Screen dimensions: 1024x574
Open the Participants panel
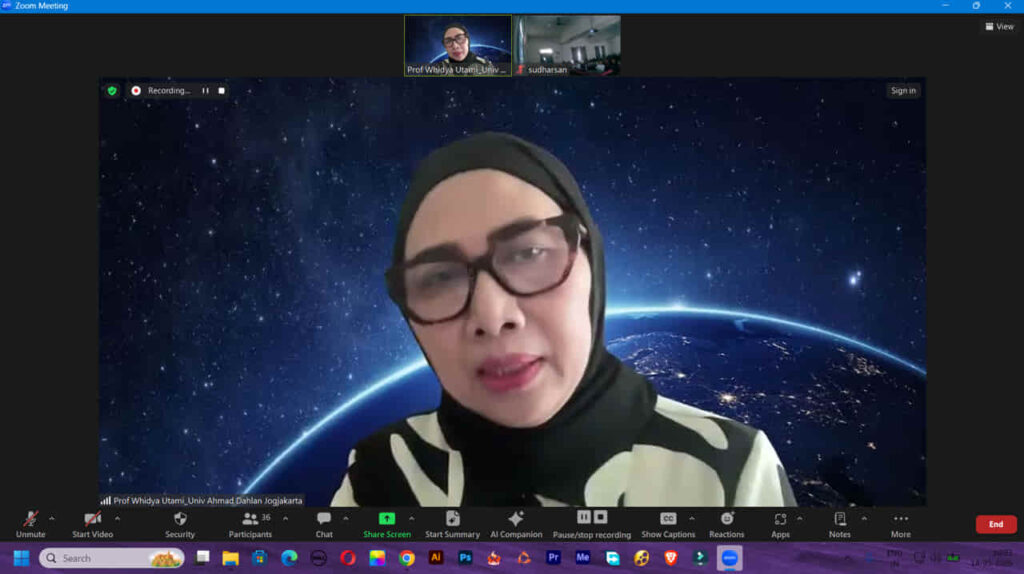250,524
